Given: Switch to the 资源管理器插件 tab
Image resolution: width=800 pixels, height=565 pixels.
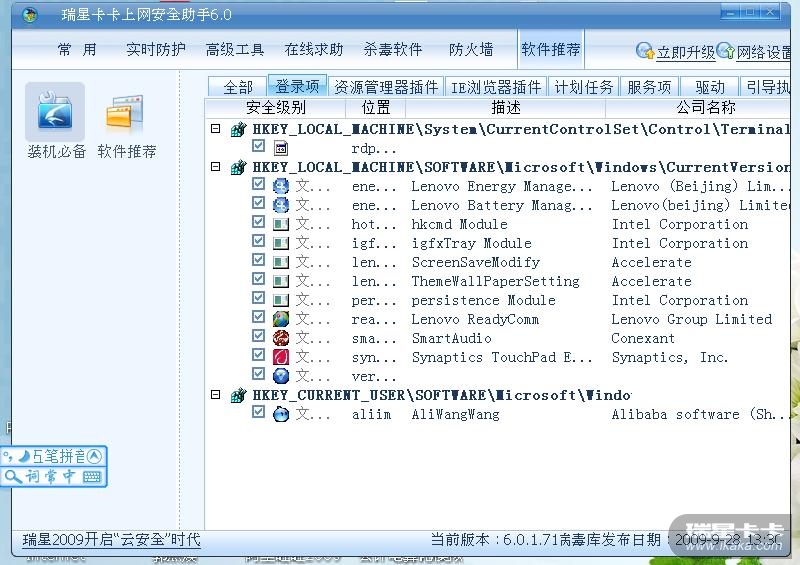Looking at the screenshot, I should tap(386, 87).
